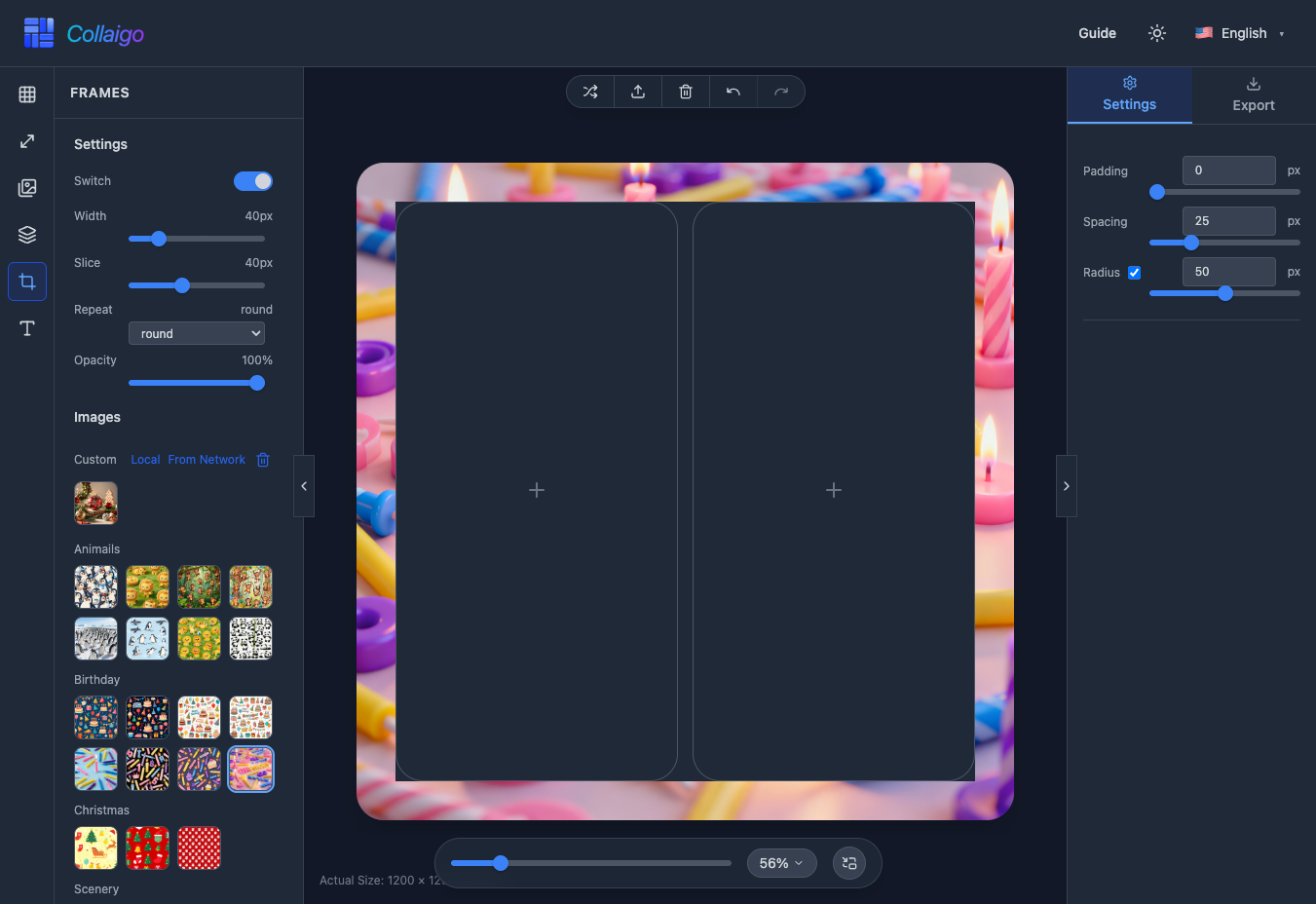Click the Spacing value input field

pyautogui.click(x=1229, y=221)
